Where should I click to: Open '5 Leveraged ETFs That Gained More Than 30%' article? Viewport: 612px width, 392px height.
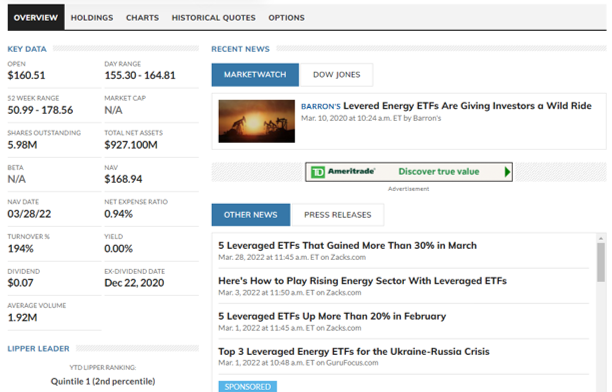pos(347,246)
